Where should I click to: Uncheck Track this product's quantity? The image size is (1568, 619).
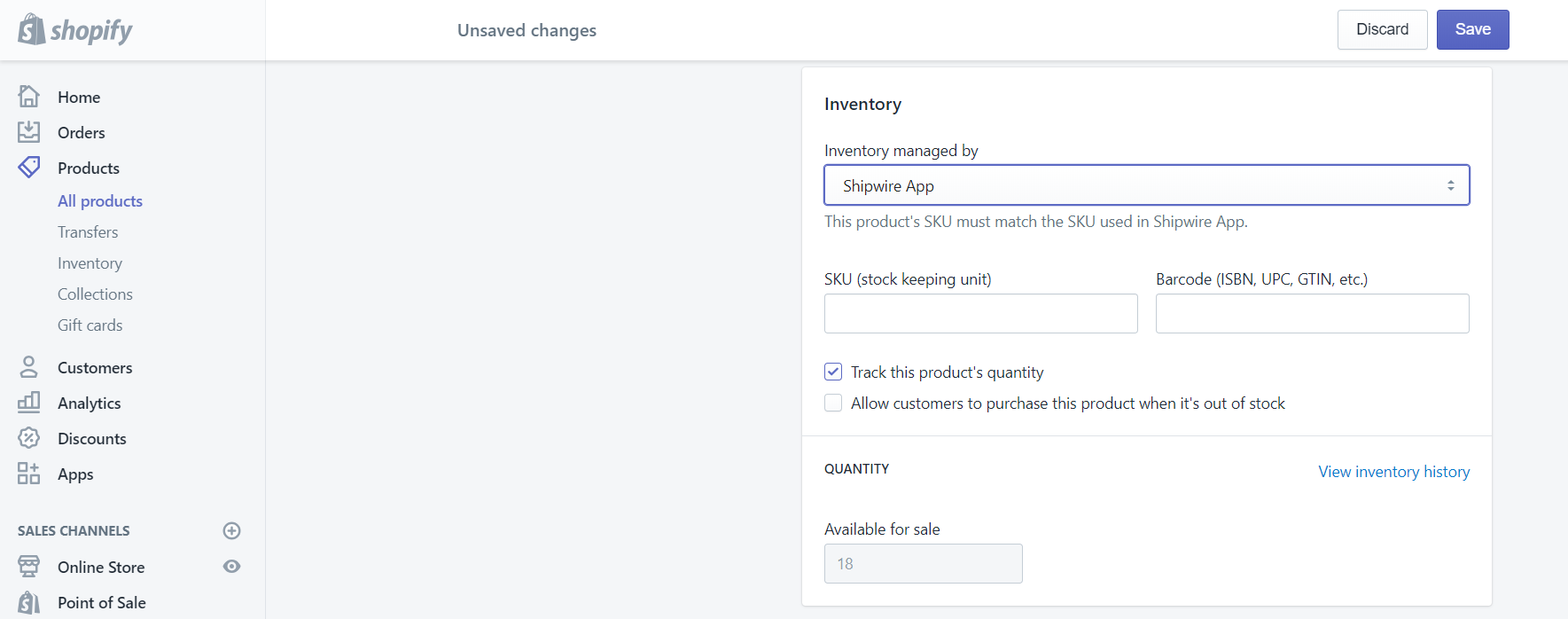point(833,372)
